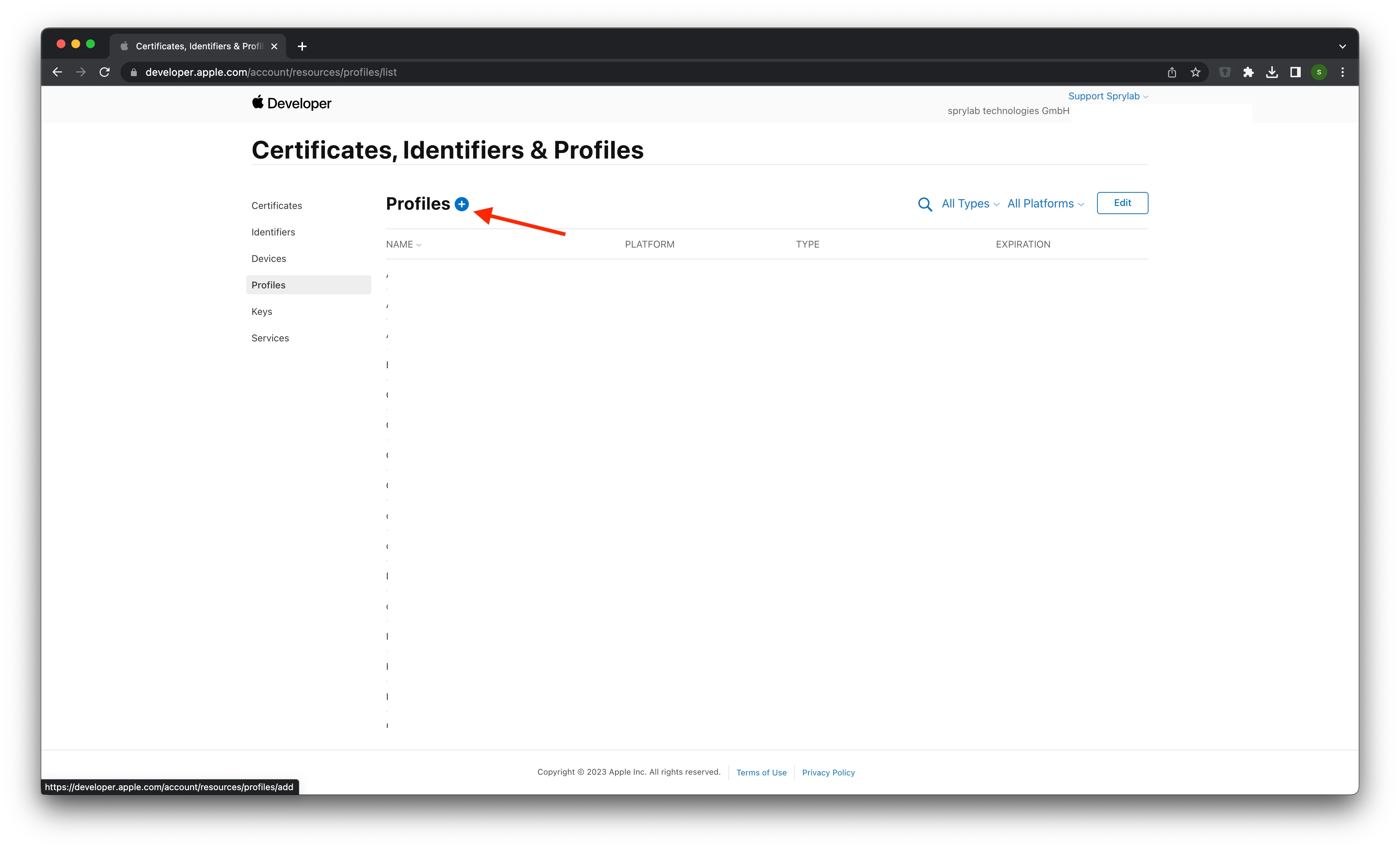Select Devices in the sidebar

(x=269, y=259)
